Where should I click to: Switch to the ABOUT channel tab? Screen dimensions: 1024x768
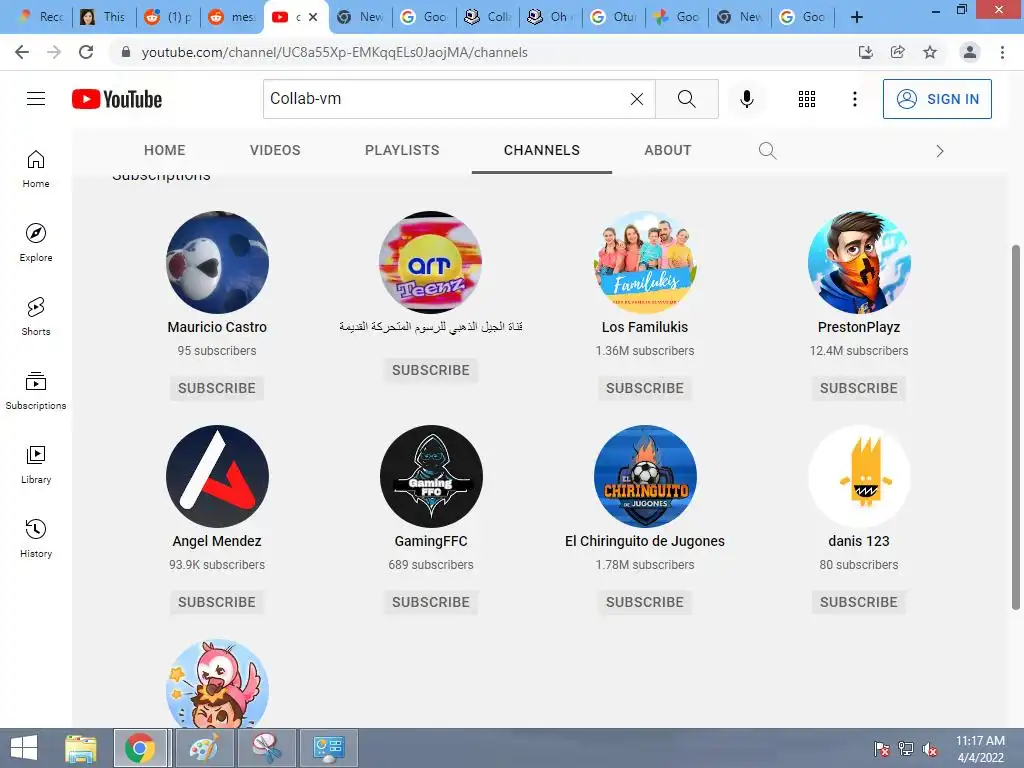pos(667,150)
